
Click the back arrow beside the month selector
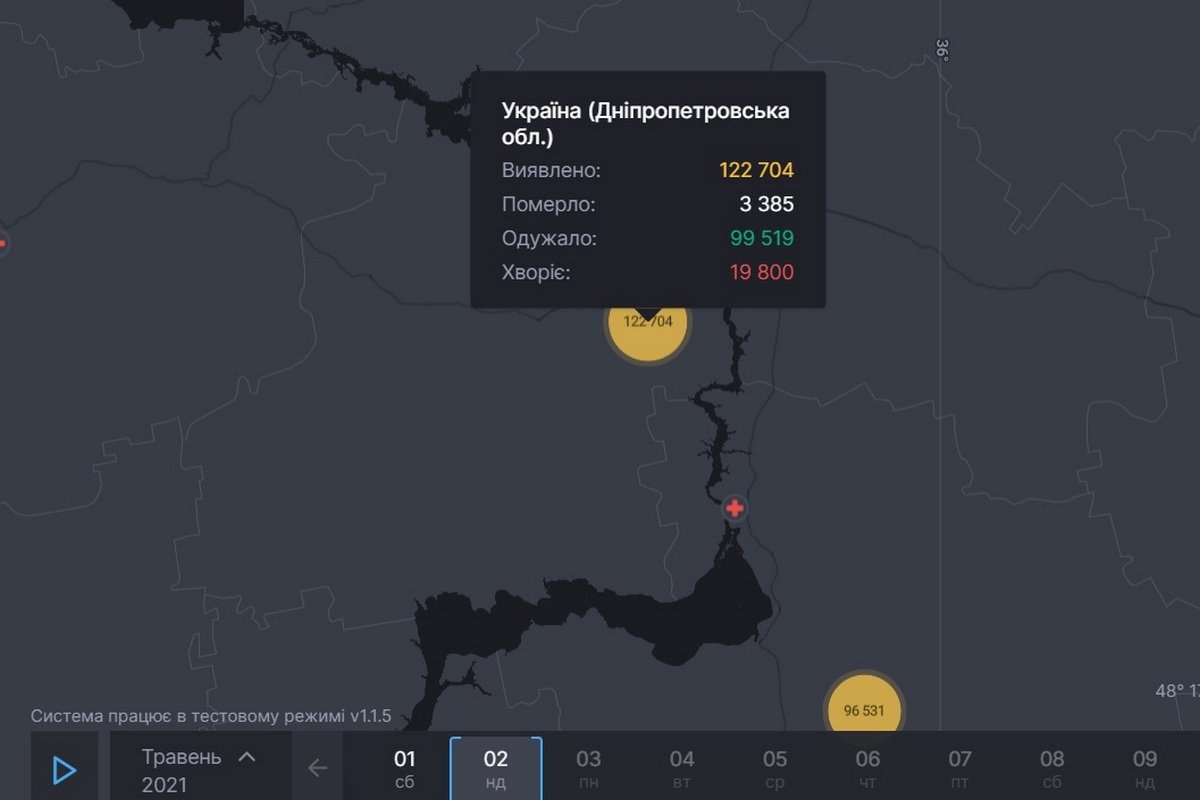click(x=317, y=768)
